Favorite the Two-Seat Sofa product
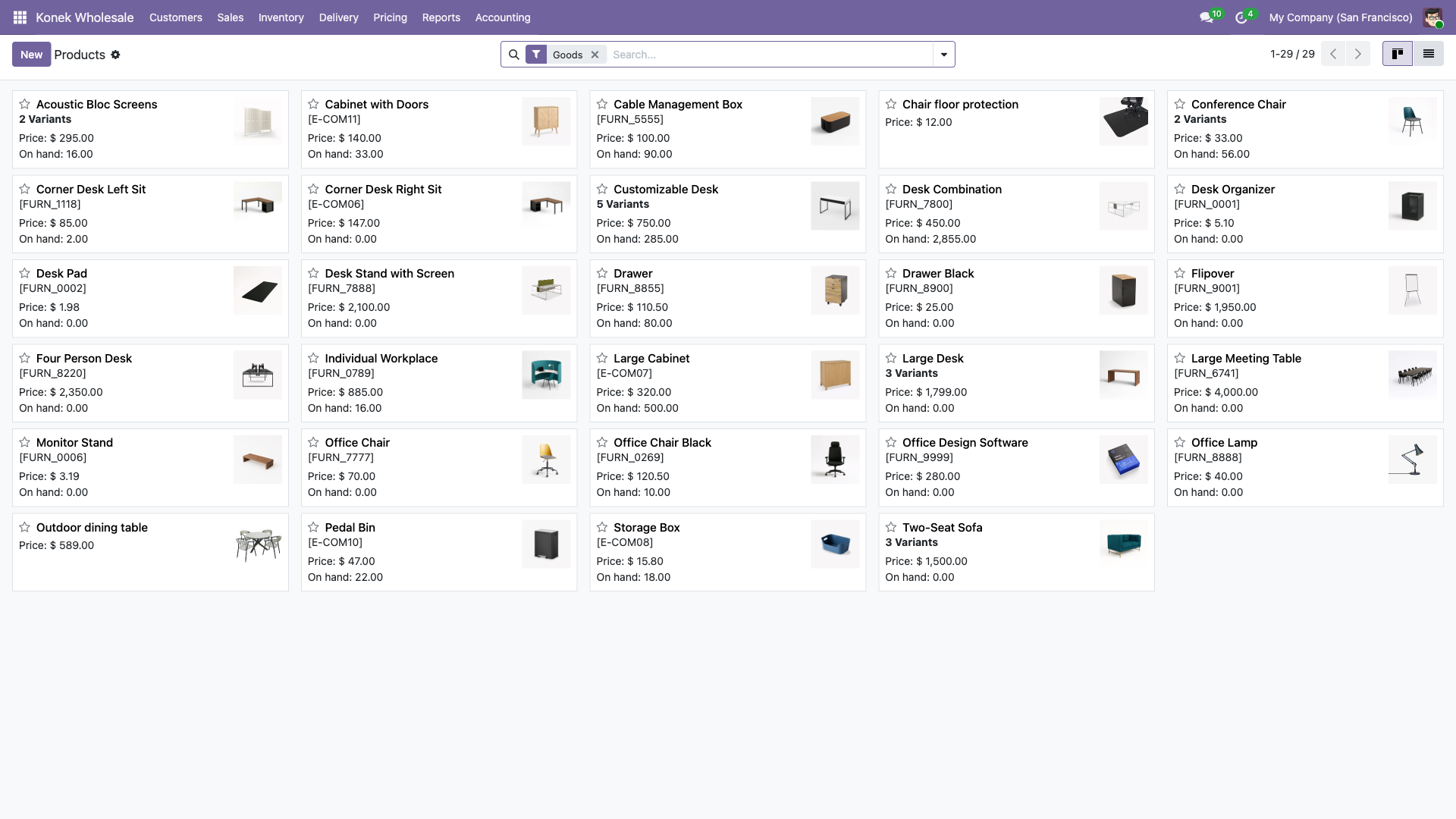The image size is (1456, 819). click(890, 528)
